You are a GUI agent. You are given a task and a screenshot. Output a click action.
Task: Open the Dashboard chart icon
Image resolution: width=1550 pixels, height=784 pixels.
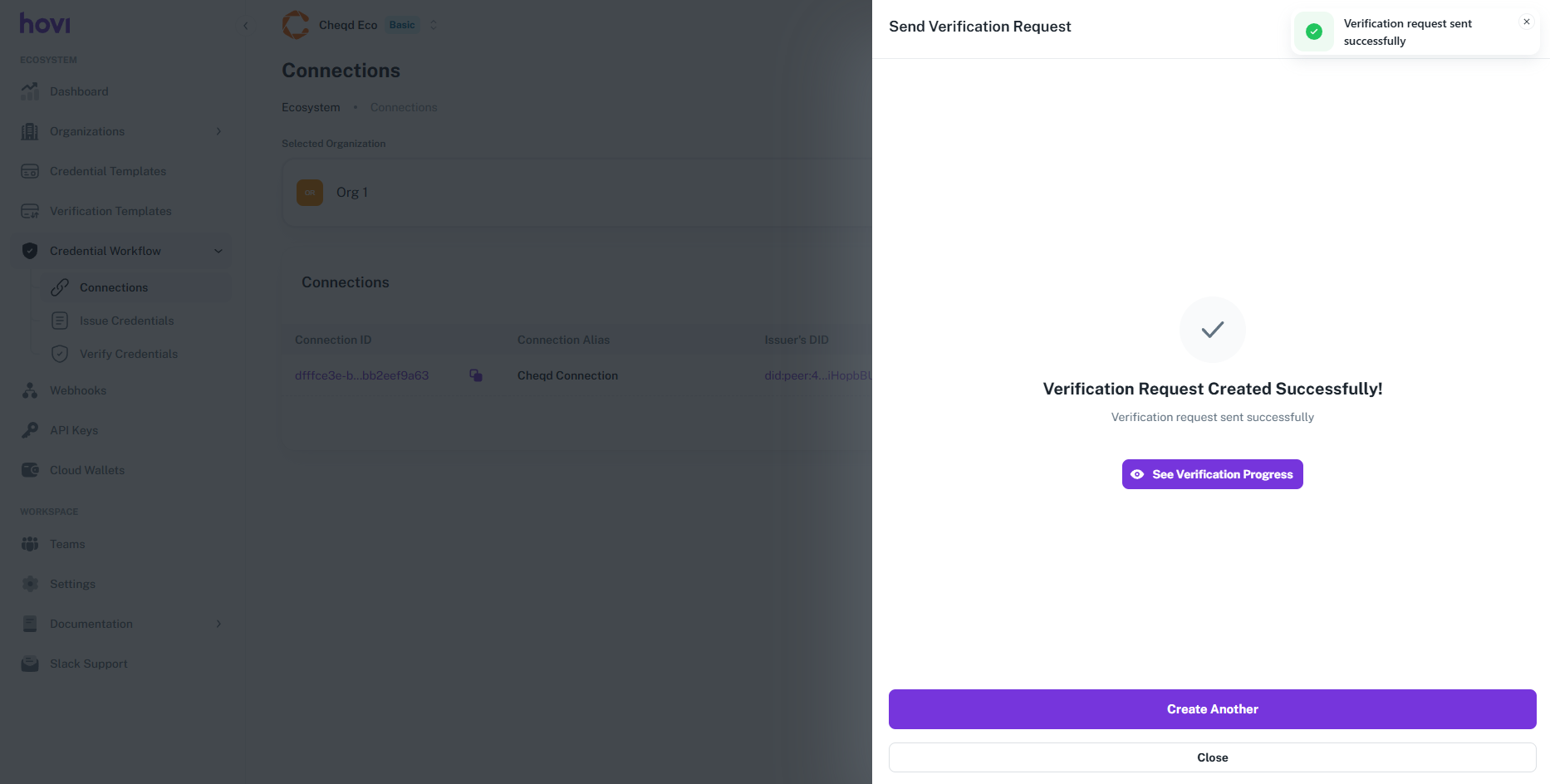click(30, 91)
